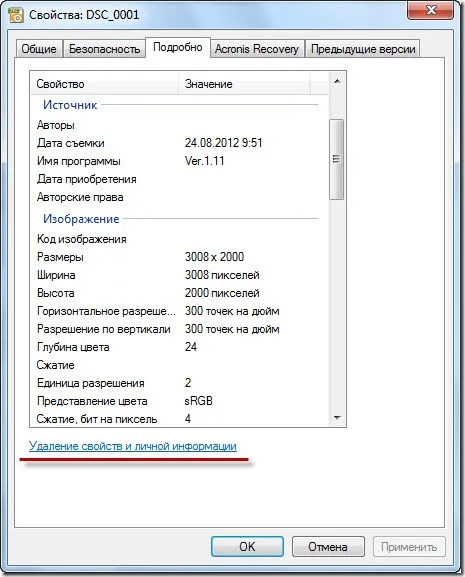Go to the Предыдущие версии tab
The image size is (465, 577).
(x=363, y=49)
